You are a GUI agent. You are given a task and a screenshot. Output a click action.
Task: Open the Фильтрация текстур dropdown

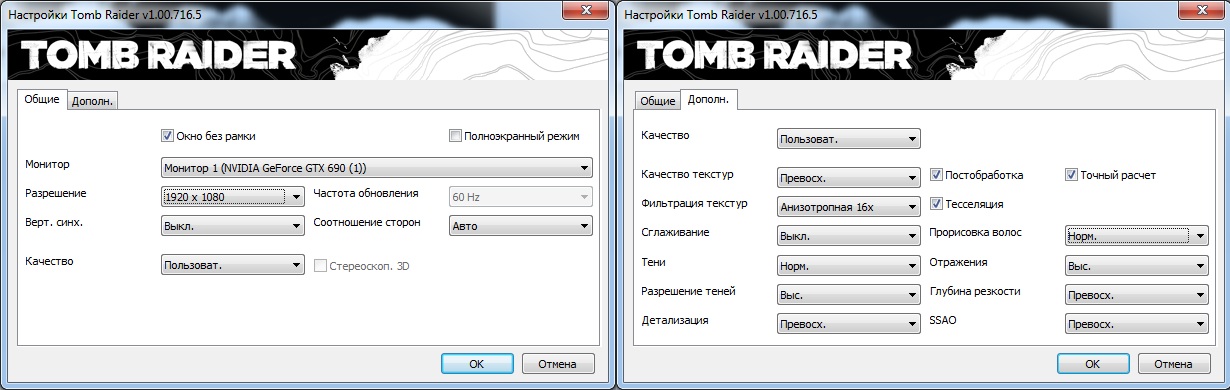(848, 207)
